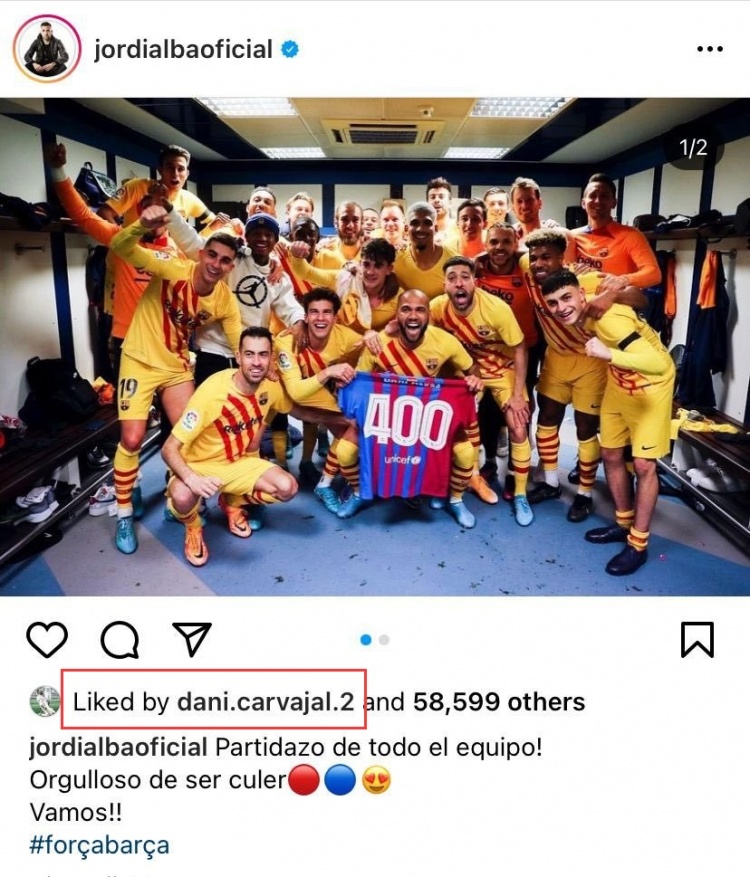Open the jordialbaoficial username in the header
This screenshot has width=750, height=877.
pyautogui.click(x=183, y=49)
